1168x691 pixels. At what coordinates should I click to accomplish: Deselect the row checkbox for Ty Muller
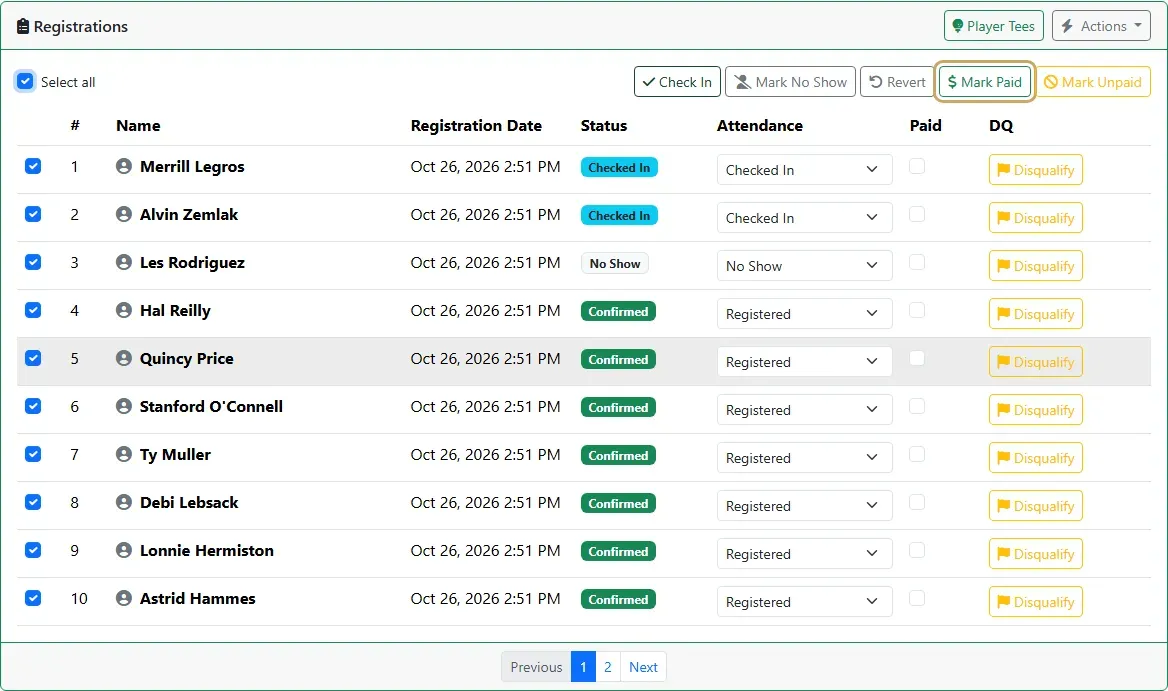[x=33, y=454]
